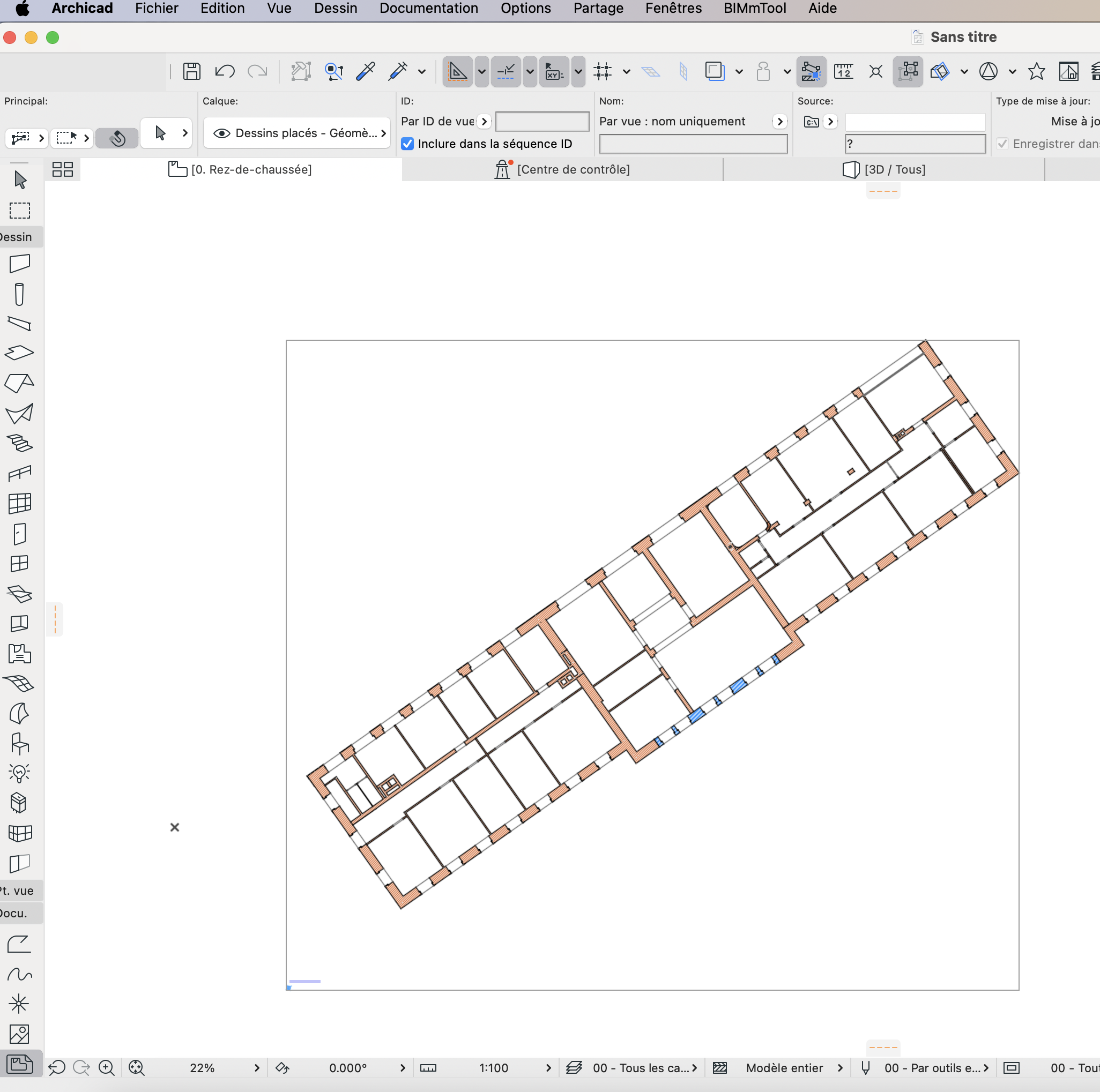
Task: Click the Find and Select magnifier icon
Action: pos(333,71)
